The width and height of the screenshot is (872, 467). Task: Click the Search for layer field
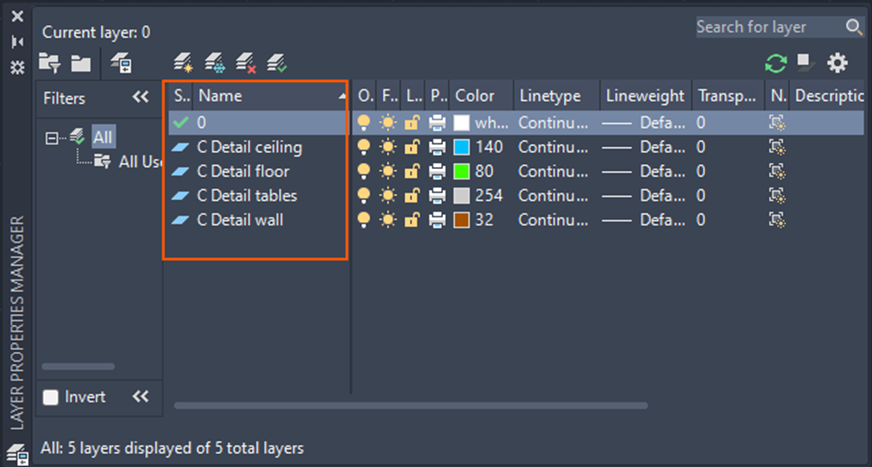click(768, 27)
